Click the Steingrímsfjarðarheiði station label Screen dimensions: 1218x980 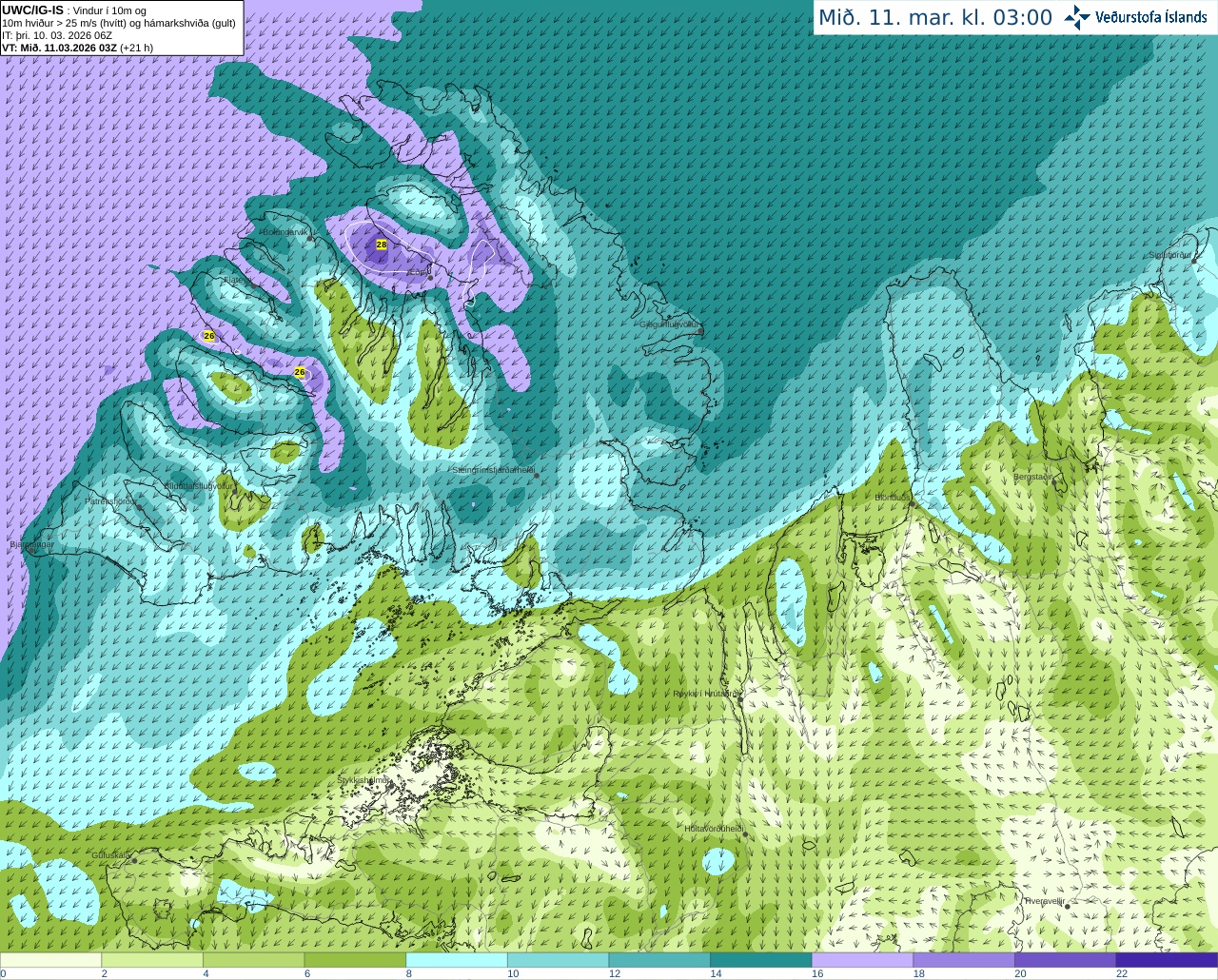click(492, 470)
